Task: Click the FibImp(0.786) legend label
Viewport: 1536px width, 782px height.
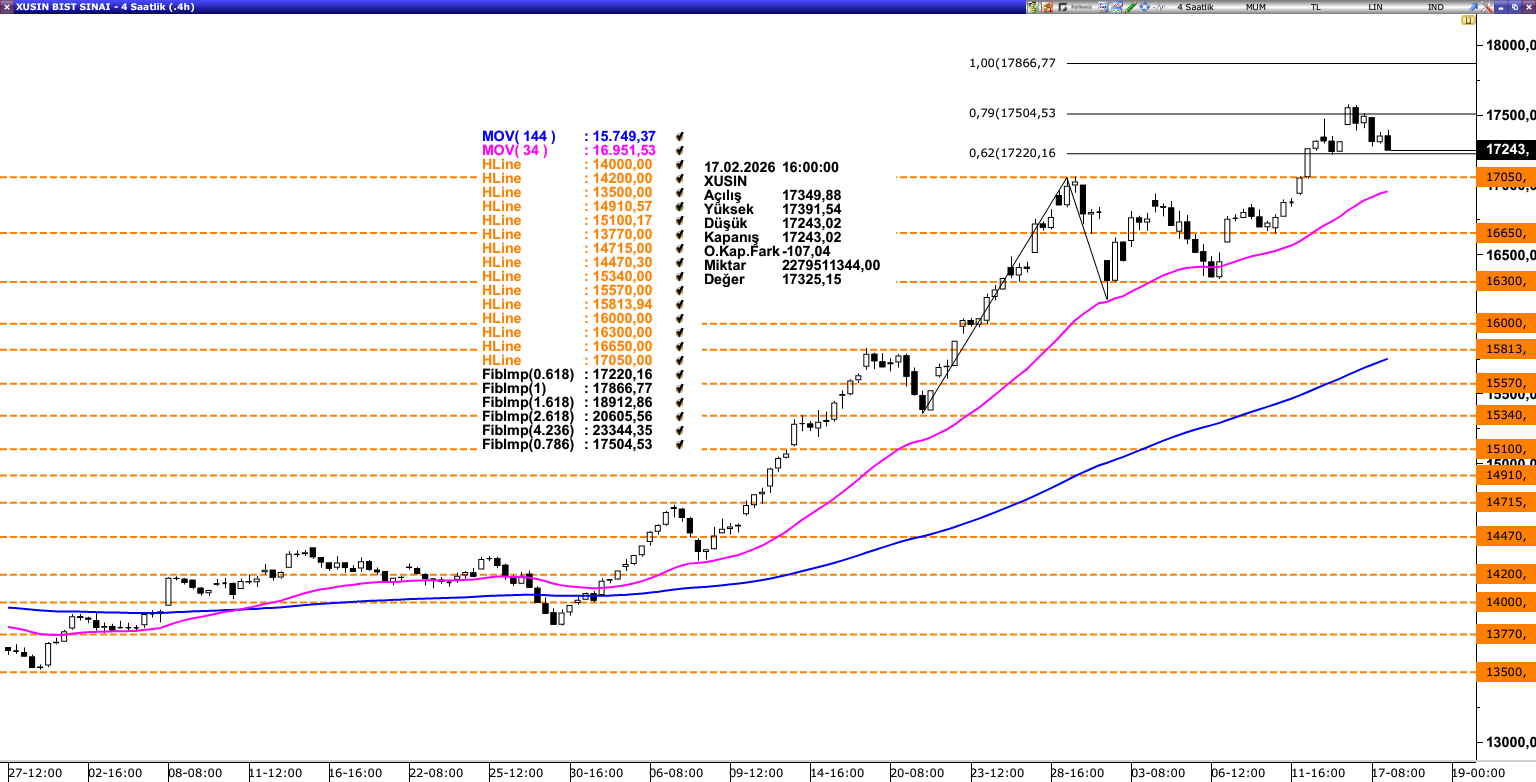Action: click(528, 444)
